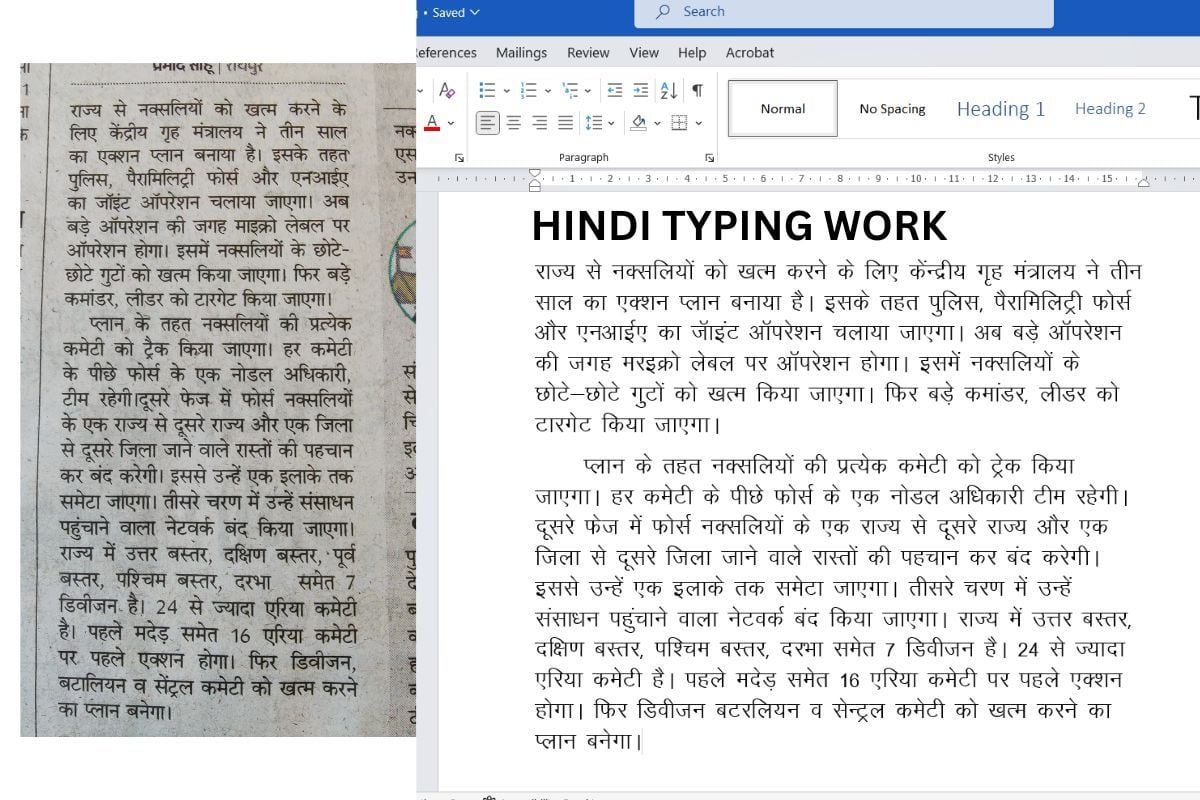Click the Search box in title bar
The width and height of the screenshot is (1200, 800).
point(844,12)
